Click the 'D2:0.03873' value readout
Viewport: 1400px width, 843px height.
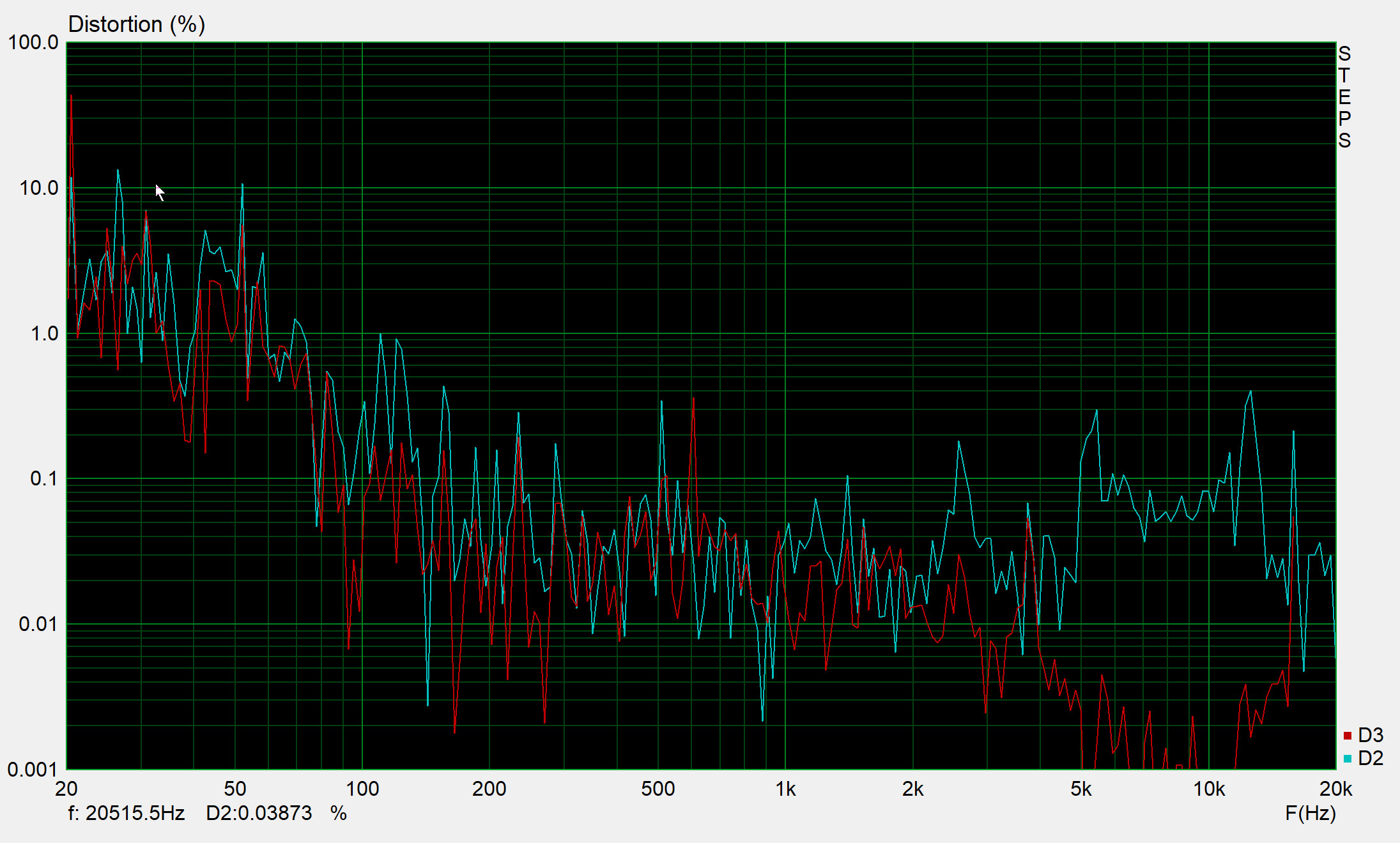click(x=259, y=813)
